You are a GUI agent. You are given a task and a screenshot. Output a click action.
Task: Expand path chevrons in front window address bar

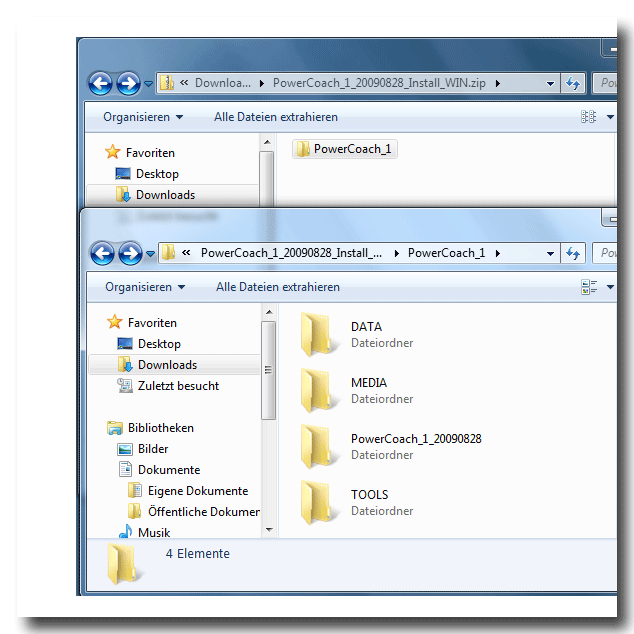186,253
